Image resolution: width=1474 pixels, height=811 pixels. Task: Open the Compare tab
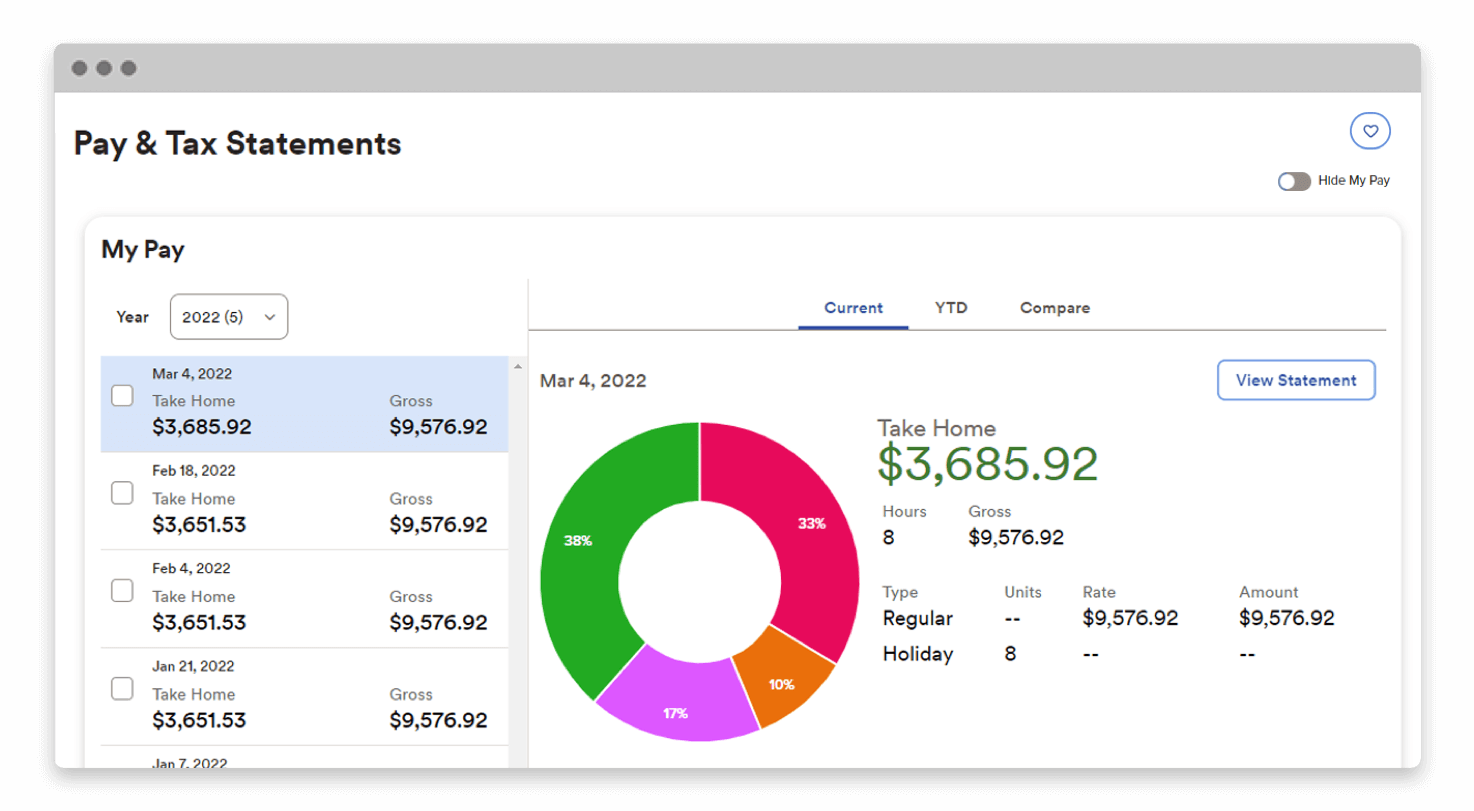click(x=1054, y=308)
